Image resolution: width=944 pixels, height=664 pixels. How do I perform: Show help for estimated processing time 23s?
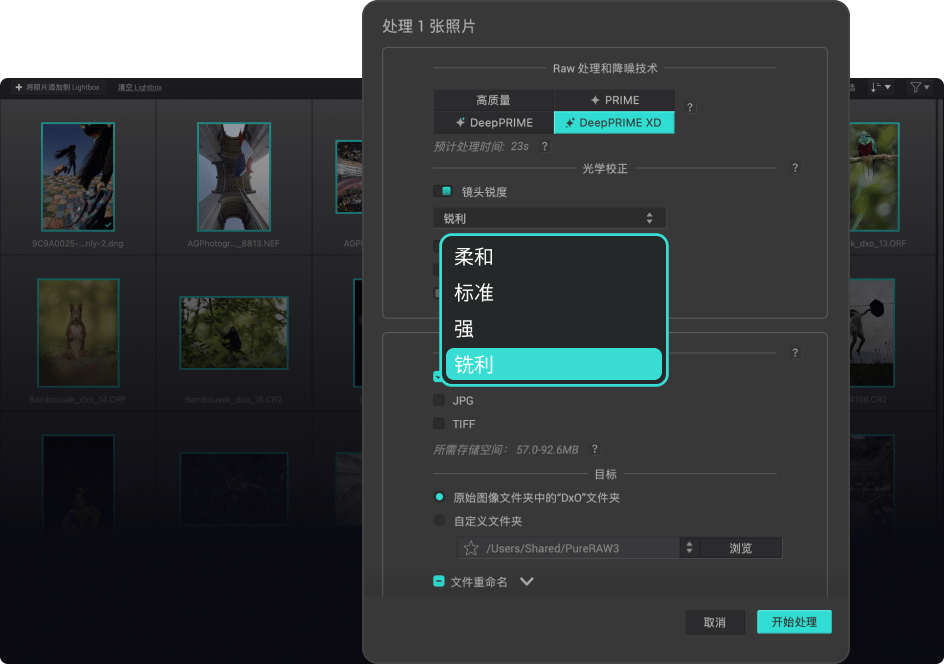click(x=545, y=146)
